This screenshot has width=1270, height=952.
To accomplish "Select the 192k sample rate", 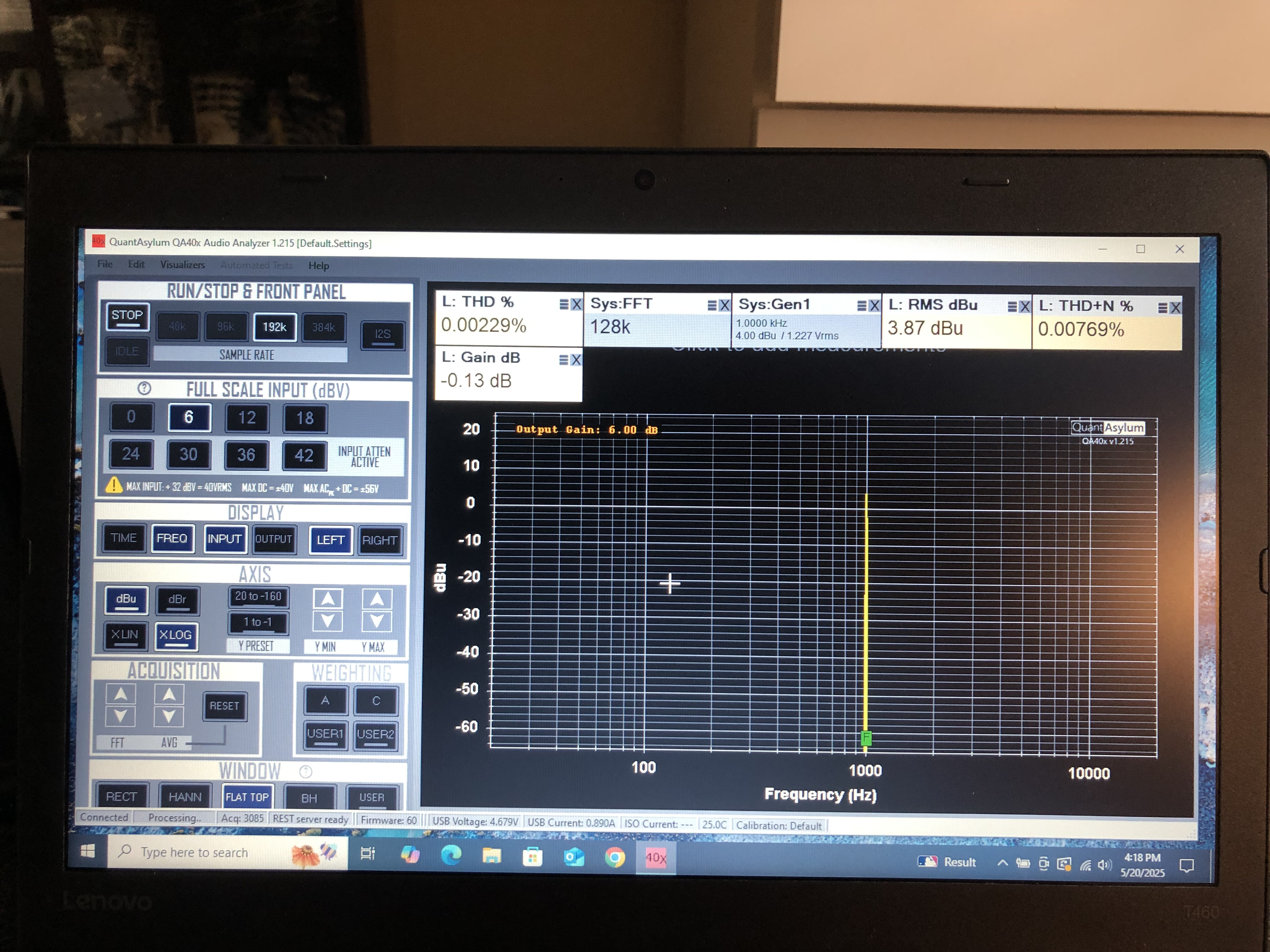I will [x=274, y=327].
